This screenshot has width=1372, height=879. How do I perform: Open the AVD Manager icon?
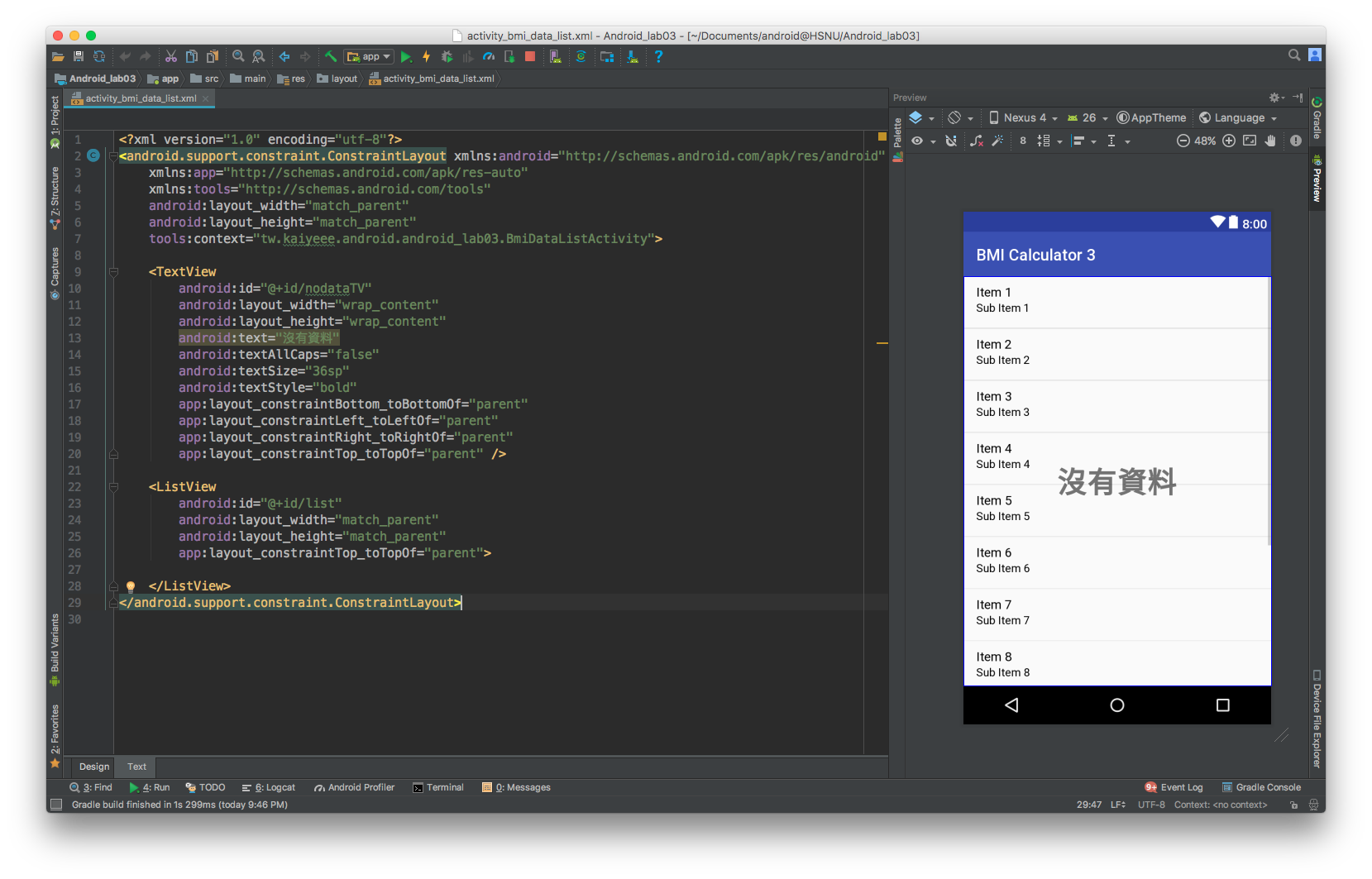[556, 57]
